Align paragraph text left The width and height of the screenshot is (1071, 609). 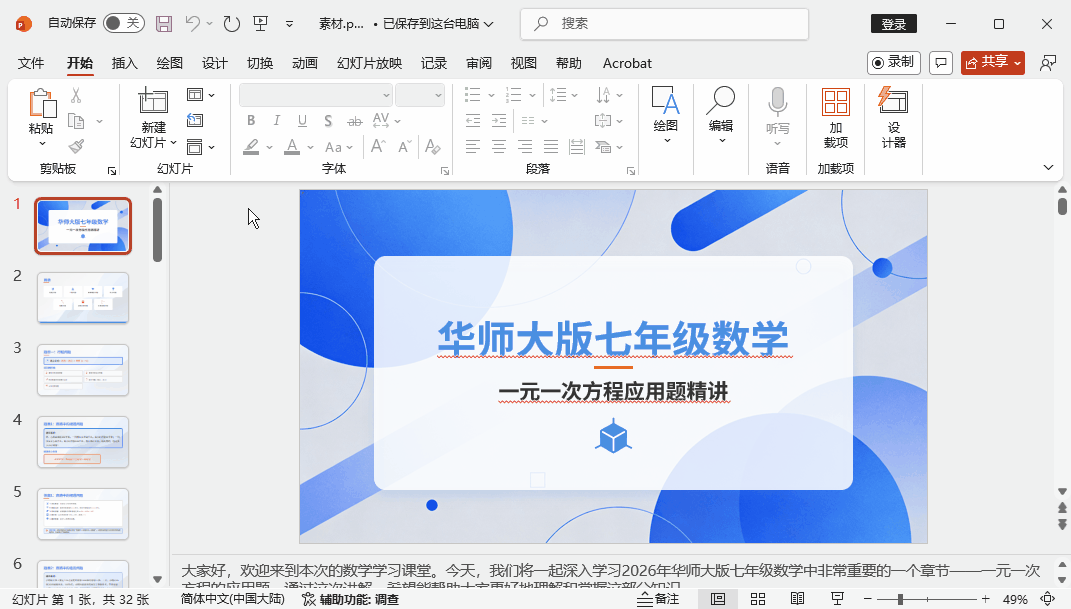[473, 146]
